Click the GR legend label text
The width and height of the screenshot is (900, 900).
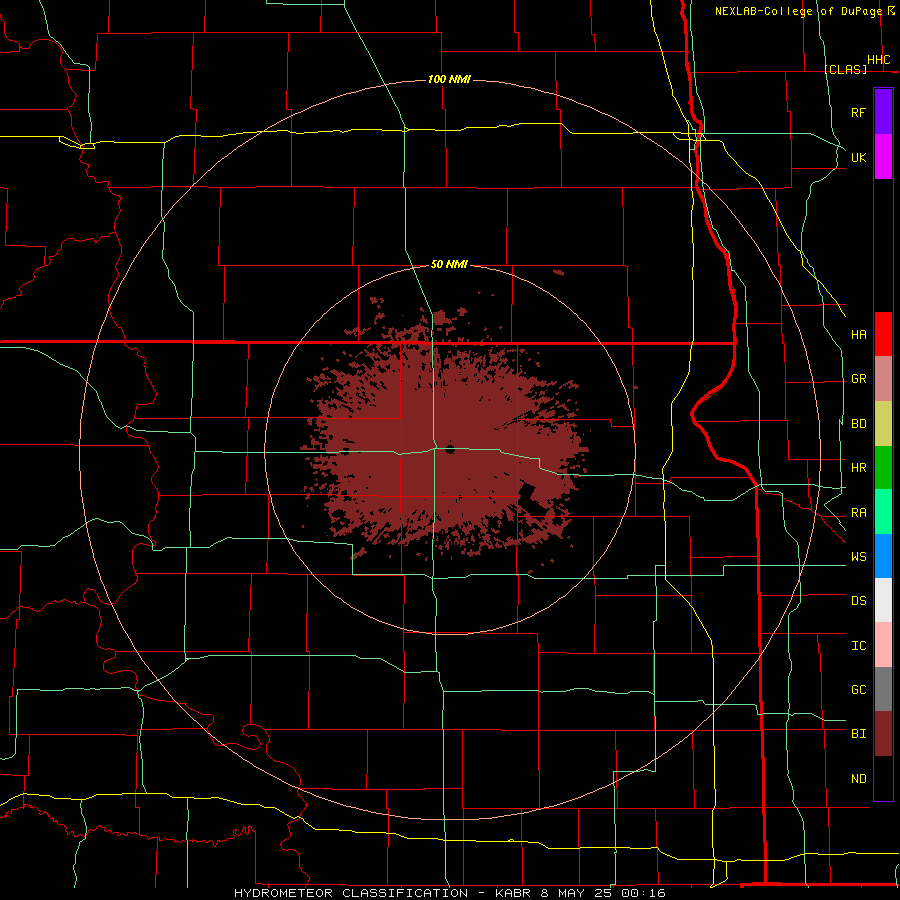[859, 379]
